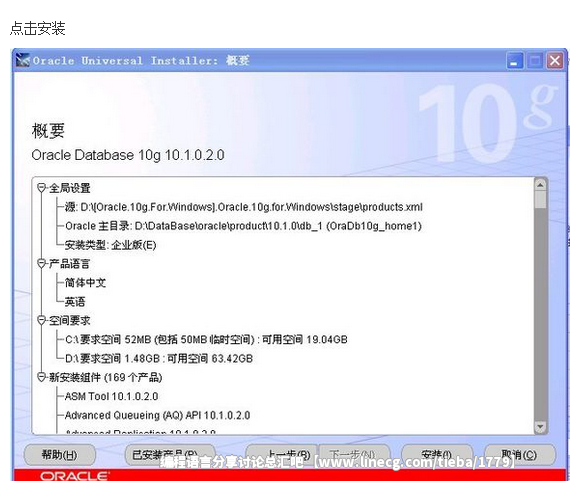Image resolution: width=575 pixels, height=481 pixels.
Task: Select the 英语 language row
Action: [x=75, y=302]
